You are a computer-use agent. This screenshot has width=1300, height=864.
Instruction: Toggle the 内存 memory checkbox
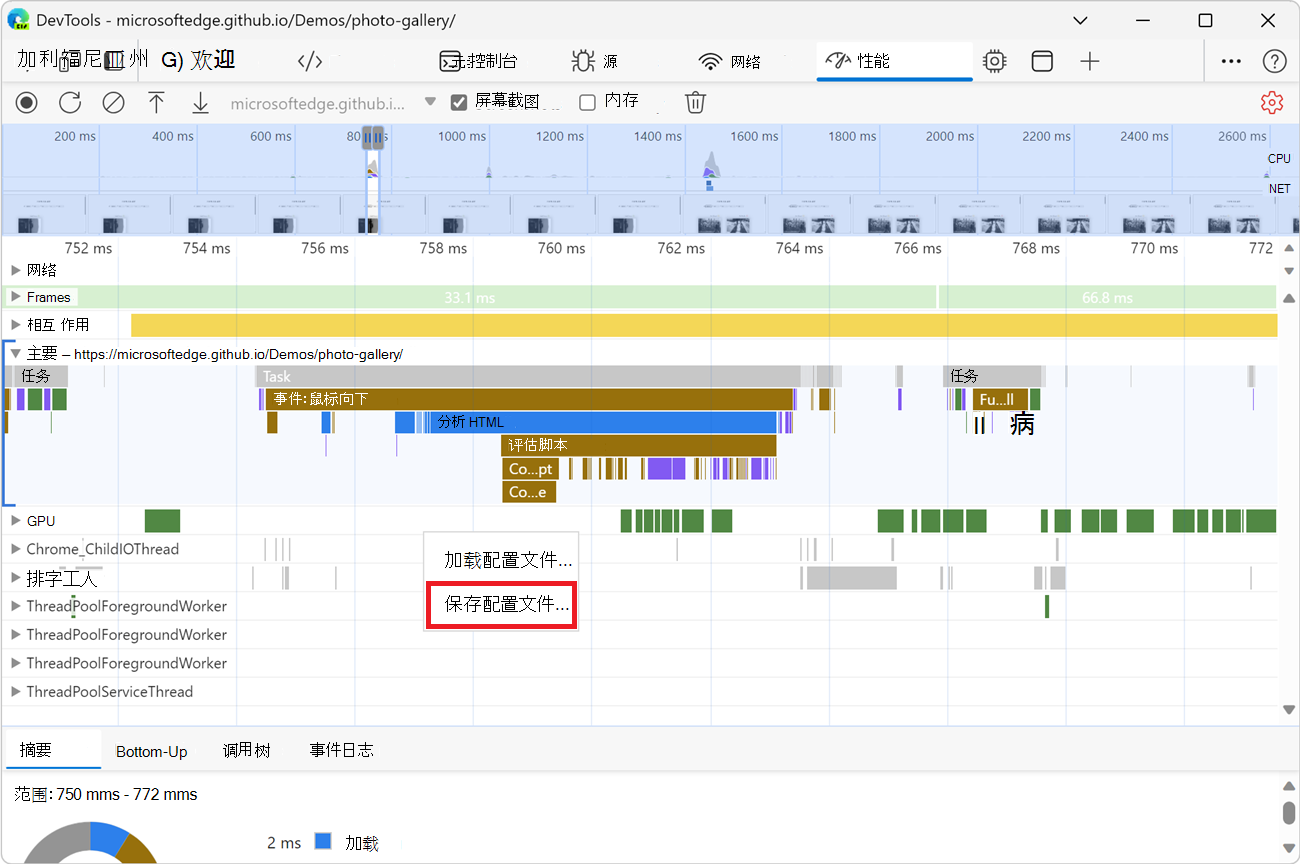(587, 102)
